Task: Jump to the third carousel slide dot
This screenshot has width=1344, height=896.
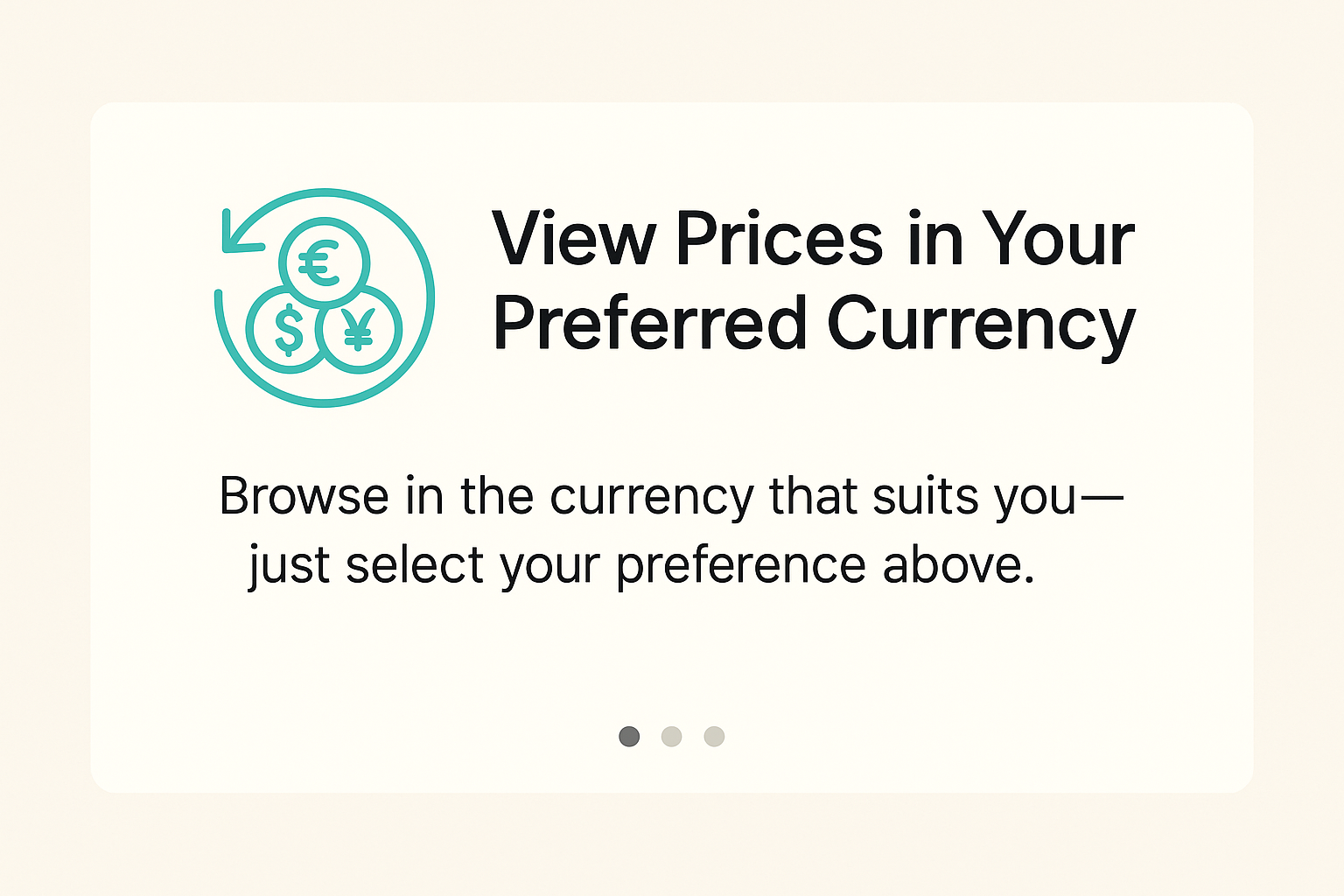Action: (x=714, y=737)
